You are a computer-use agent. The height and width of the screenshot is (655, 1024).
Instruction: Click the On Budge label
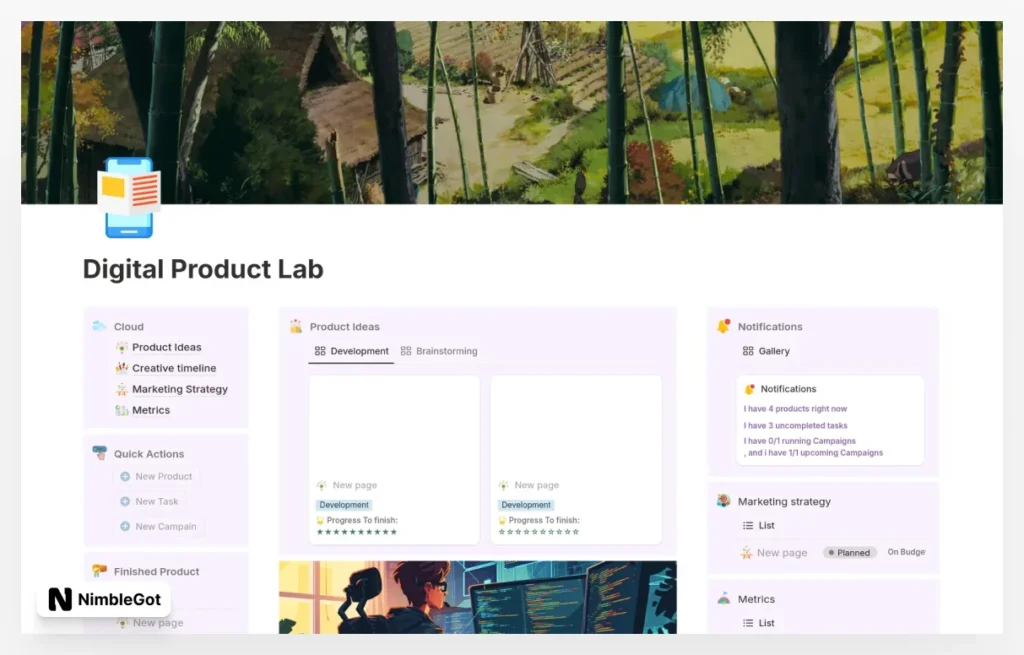click(x=906, y=552)
